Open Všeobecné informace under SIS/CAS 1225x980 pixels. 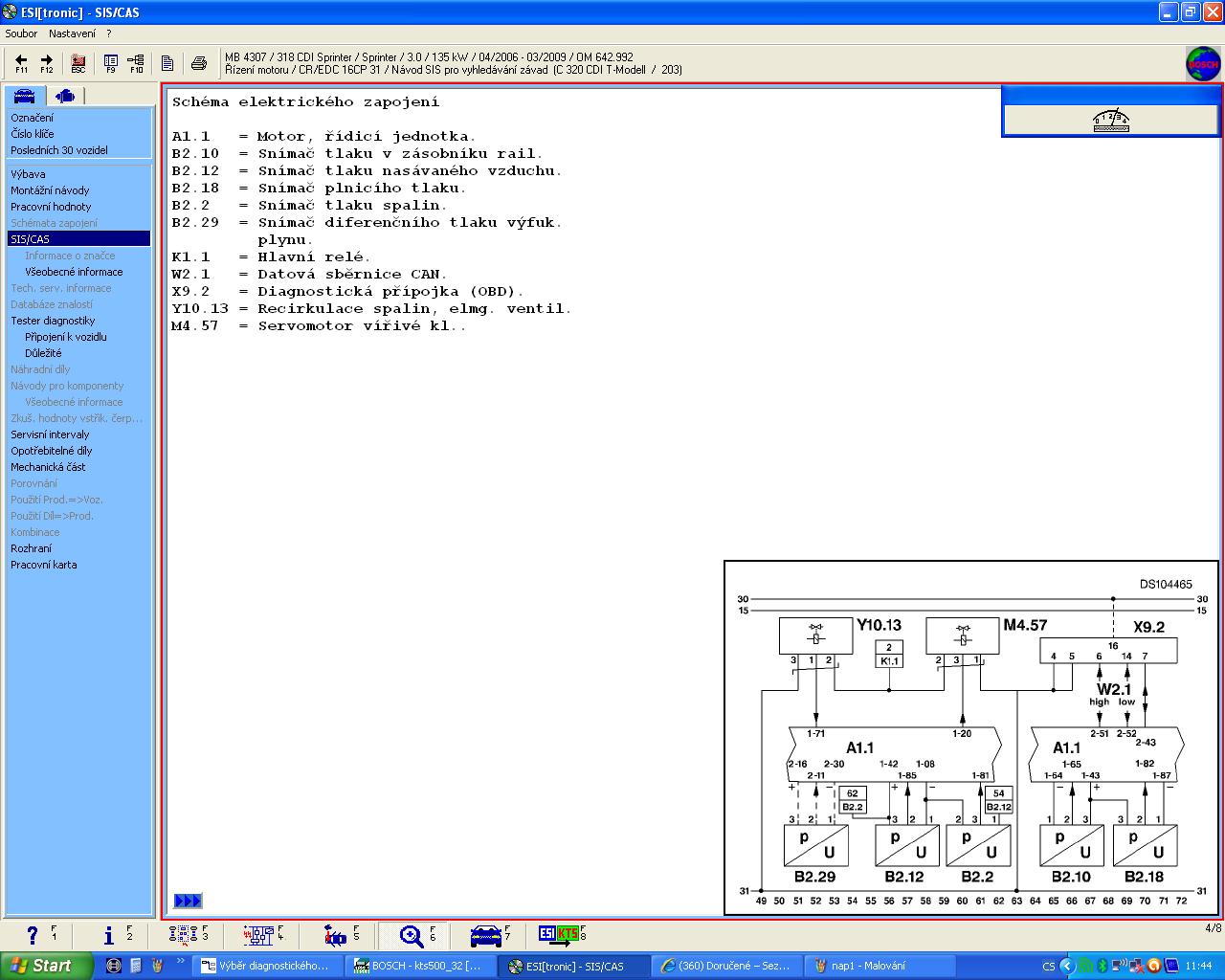pyautogui.click(x=74, y=272)
